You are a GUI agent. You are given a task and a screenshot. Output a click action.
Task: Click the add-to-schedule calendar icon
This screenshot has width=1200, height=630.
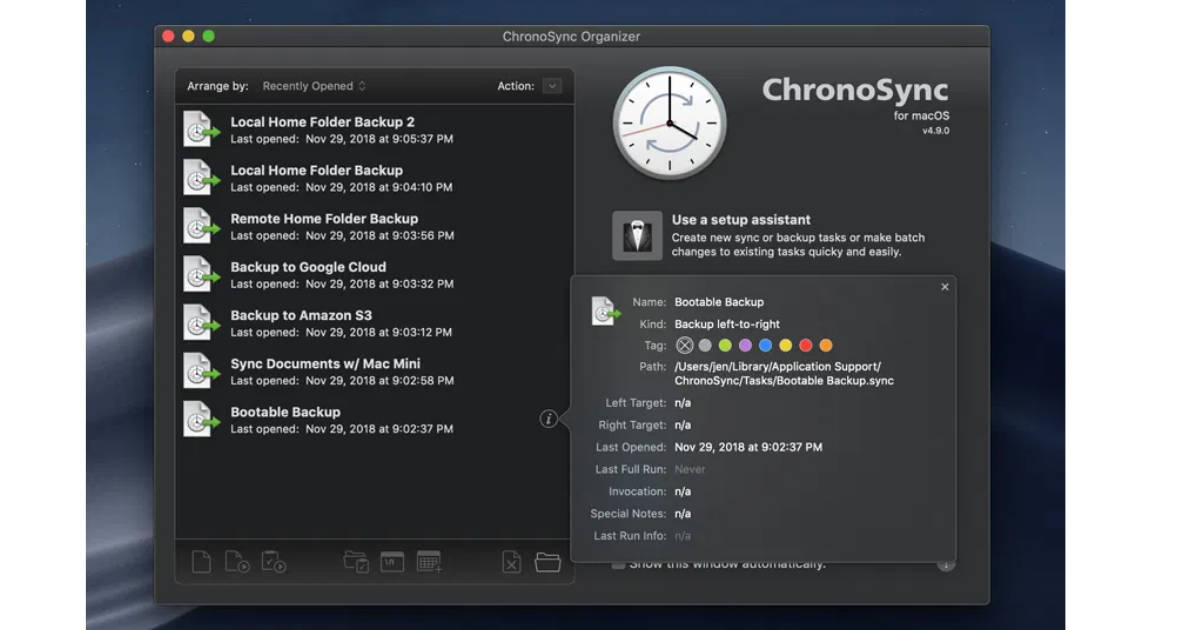click(x=428, y=562)
